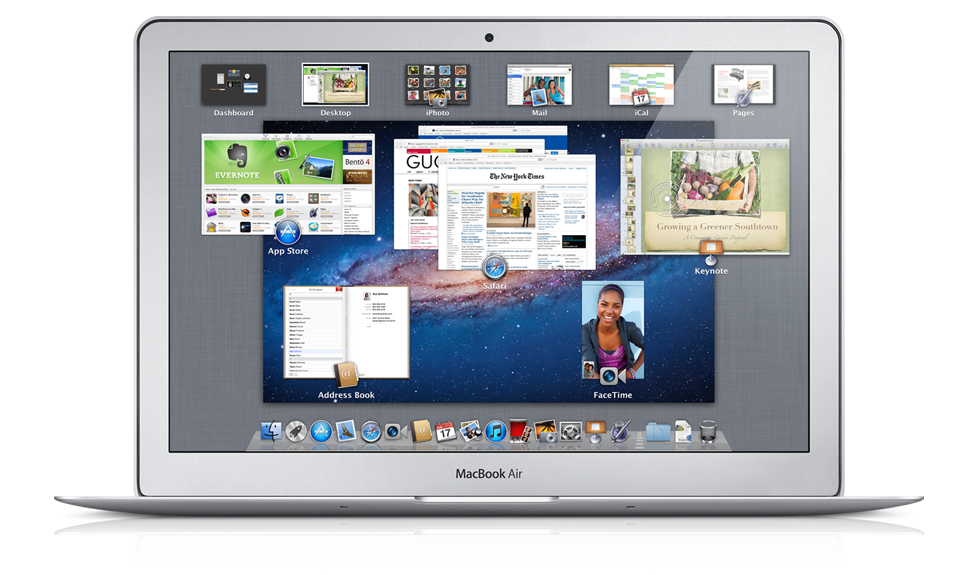Click Address Book badge icon on contacts window

pyautogui.click(x=346, y=375)
